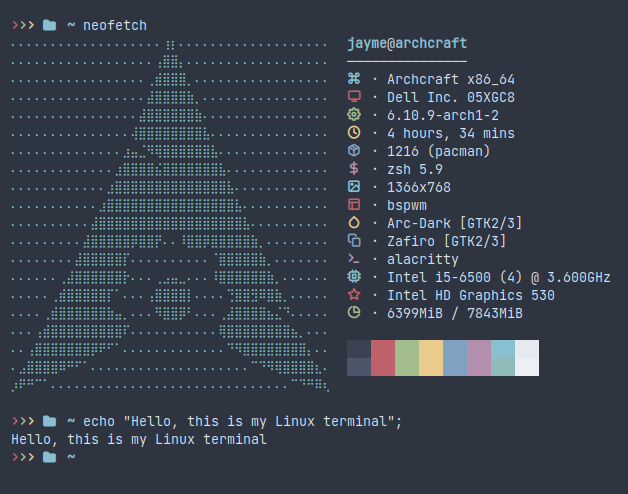This screenshot has height=494, width=628.
Task: Click the folder icon on the neofetch prompt line
Action: click(49, 25)
